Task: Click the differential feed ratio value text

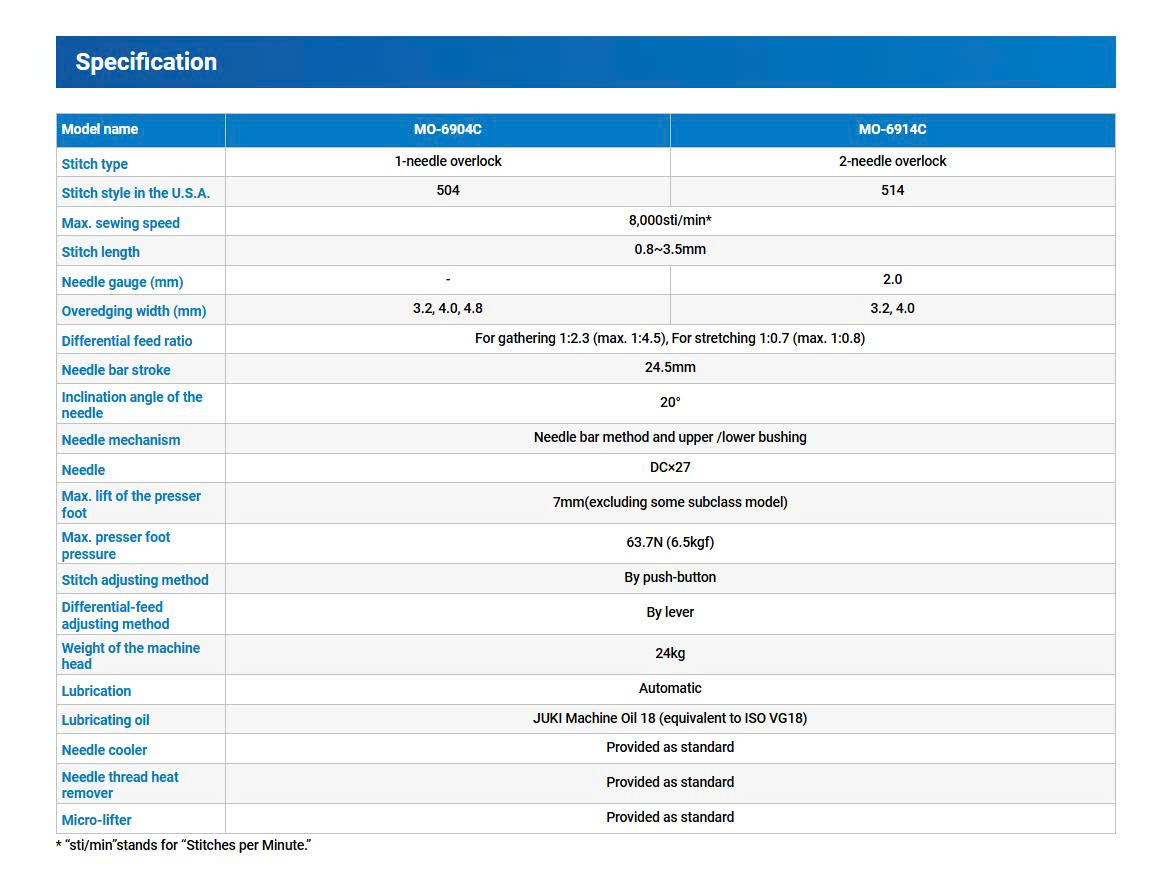Action: point(670,338)
